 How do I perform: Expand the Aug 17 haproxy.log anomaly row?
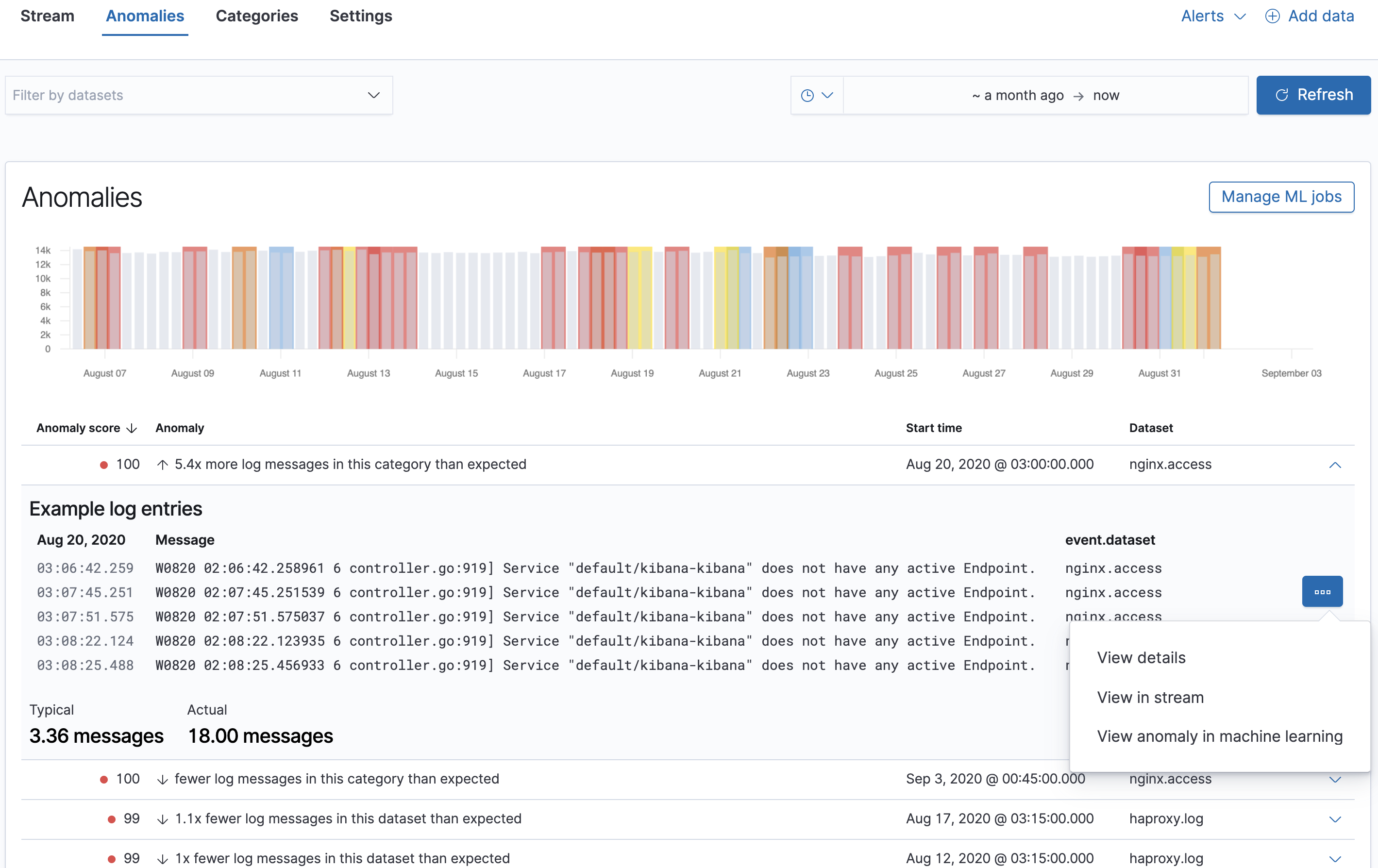pyautogui.click(x=1334, y=819)
